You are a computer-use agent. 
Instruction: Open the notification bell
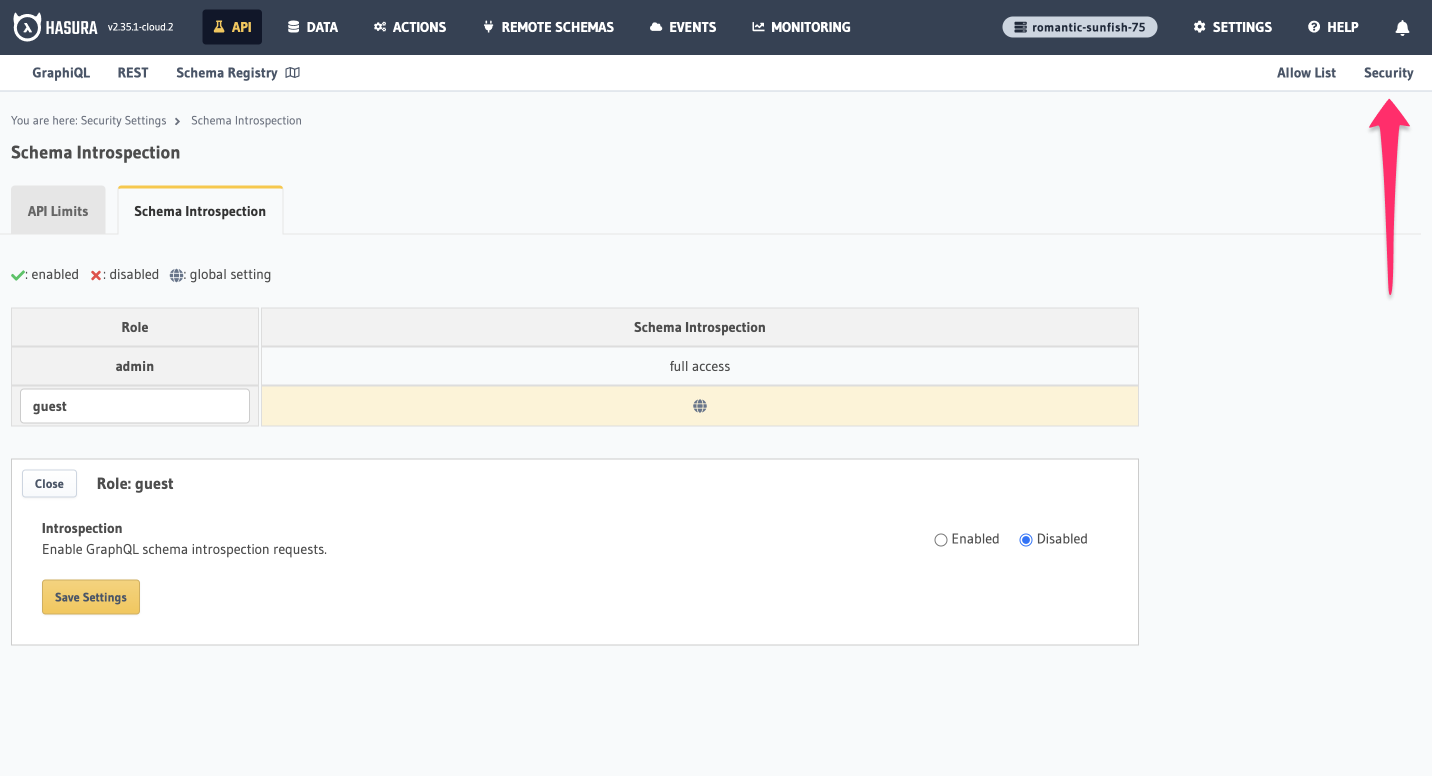coord(1401,29)
